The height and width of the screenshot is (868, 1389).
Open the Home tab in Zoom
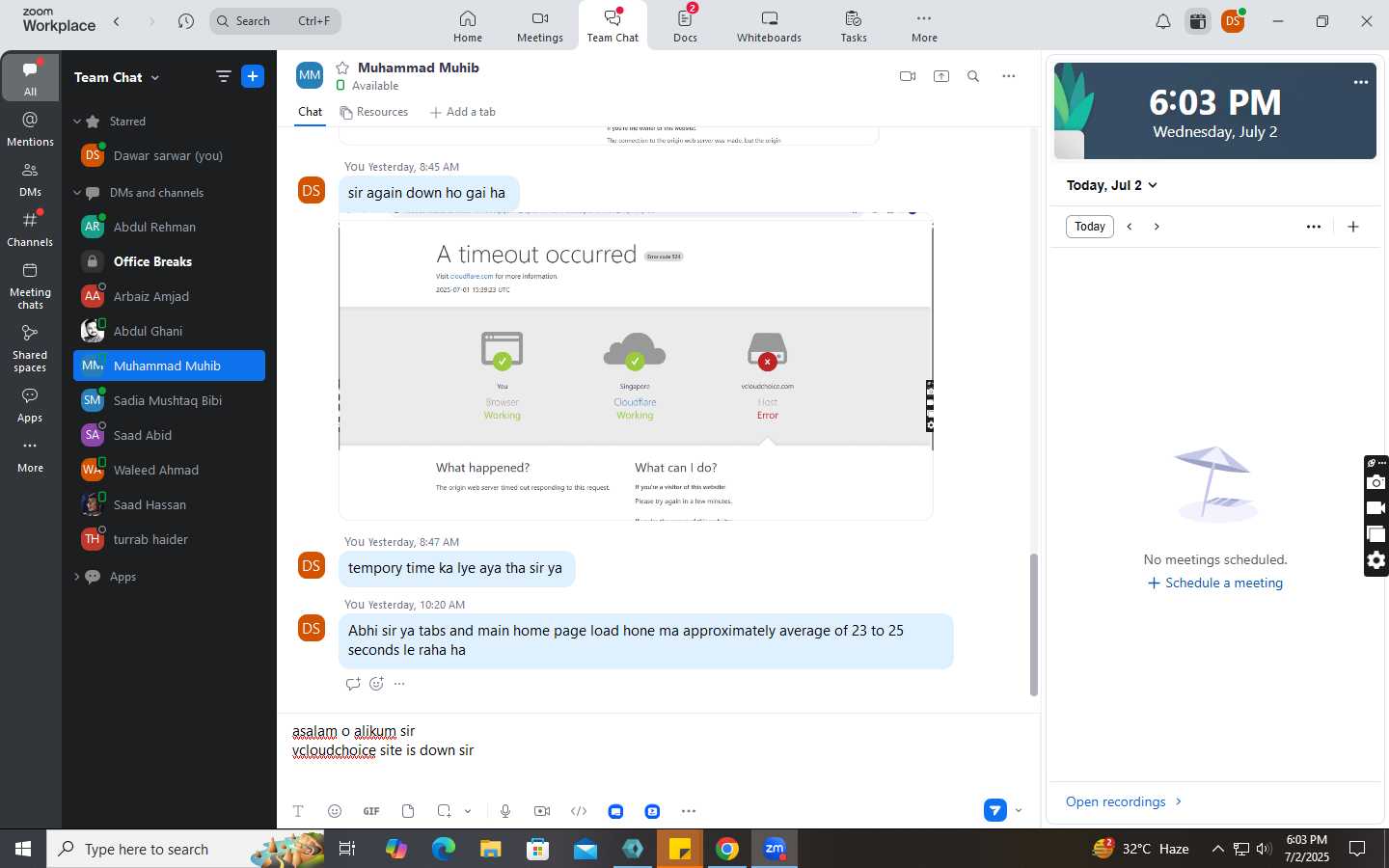(468, 26)
